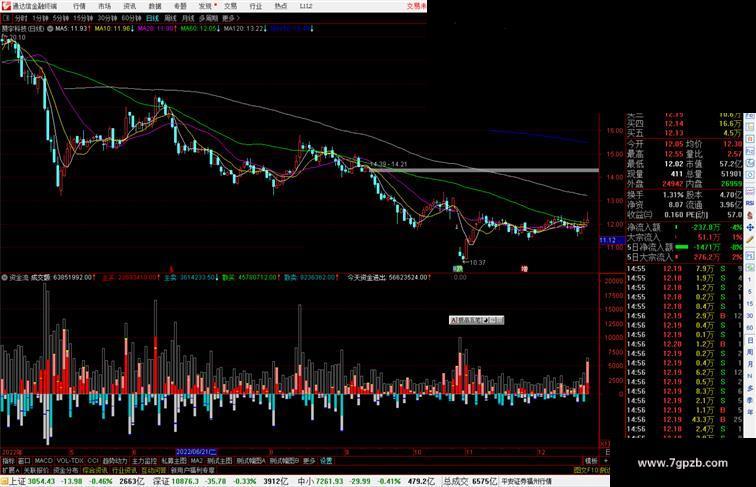The image size is (756, 487).
Task: Switch chart to 60分钟 period
Action: click(131, 18)
